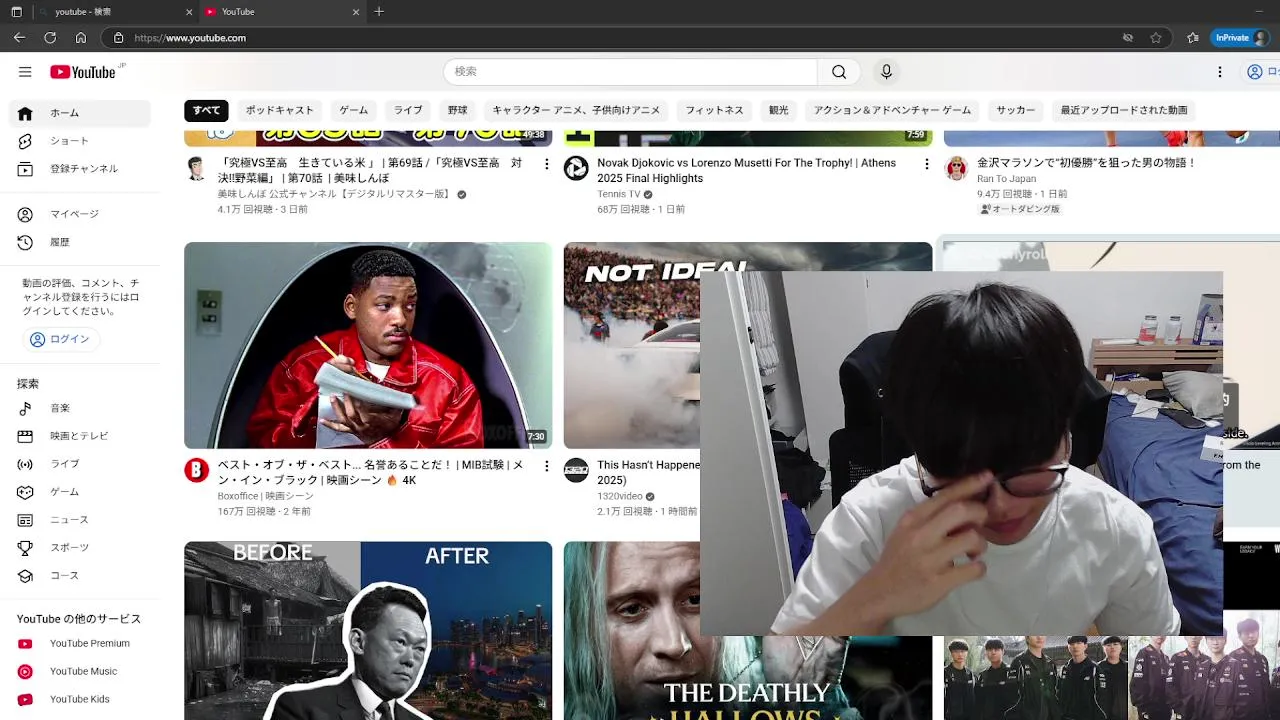Select the フィットネス filter chip

point(714,110)
